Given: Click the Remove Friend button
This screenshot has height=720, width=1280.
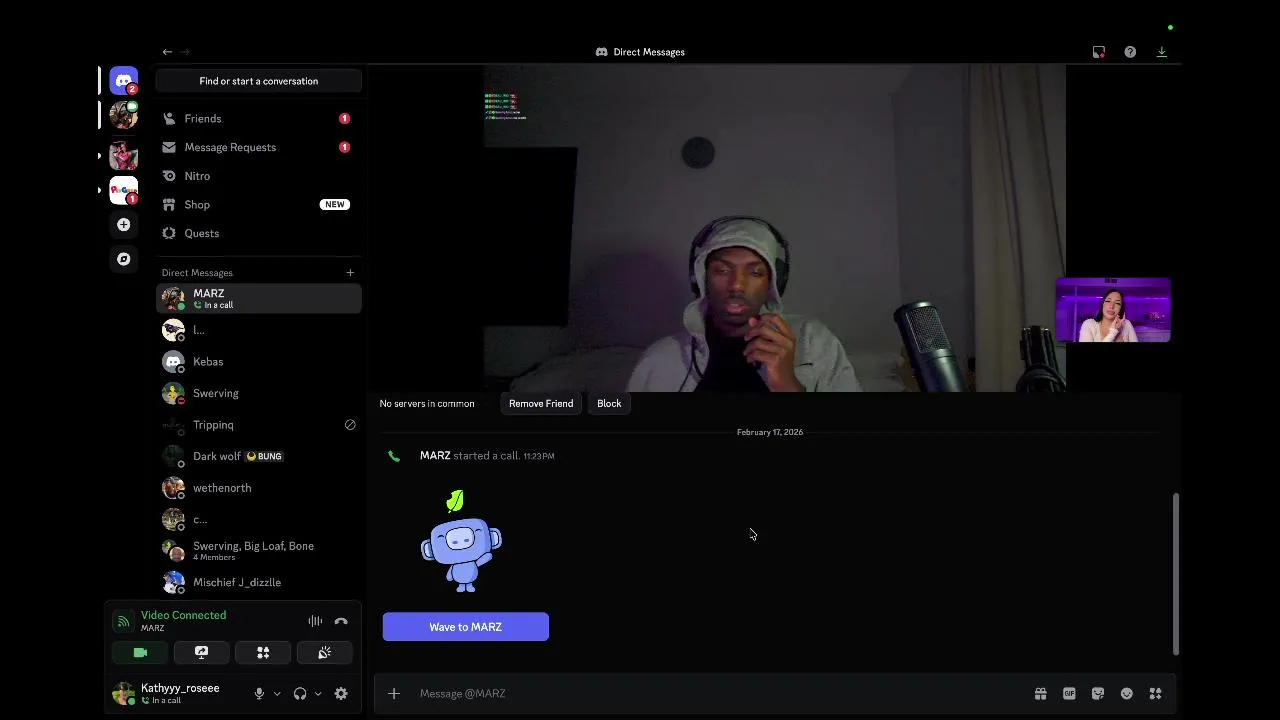Looking at the screenshot, I should (541, 403).
